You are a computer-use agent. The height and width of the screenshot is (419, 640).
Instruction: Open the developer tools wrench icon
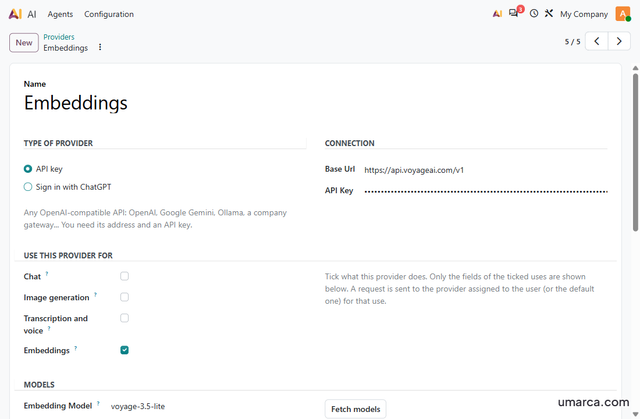[x=549, y=13]
